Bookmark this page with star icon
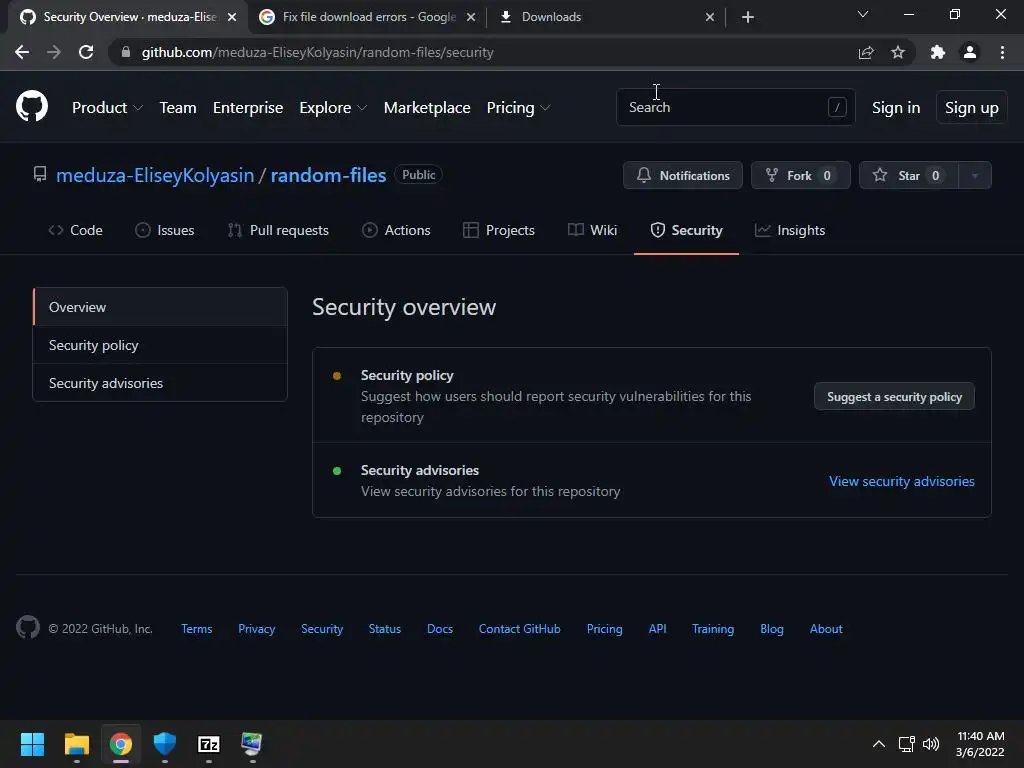The height and width of the screenshot is (768, 1024). tap(898, 52)
